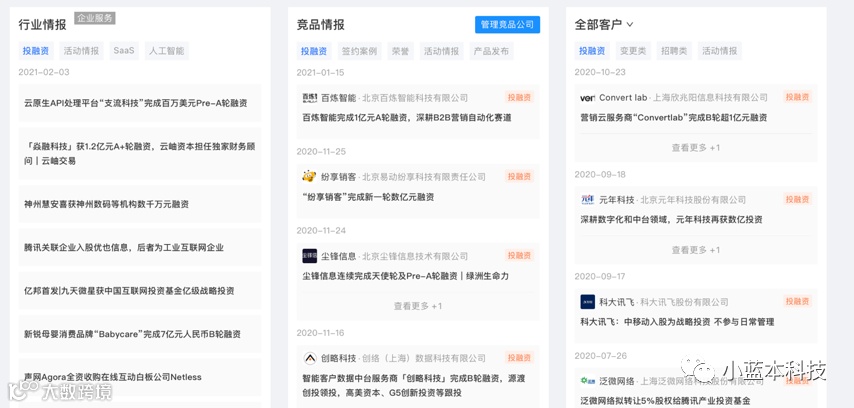
Task: Open 创略科技 完成B轮融资 news
Action: [x=414, y=386]
